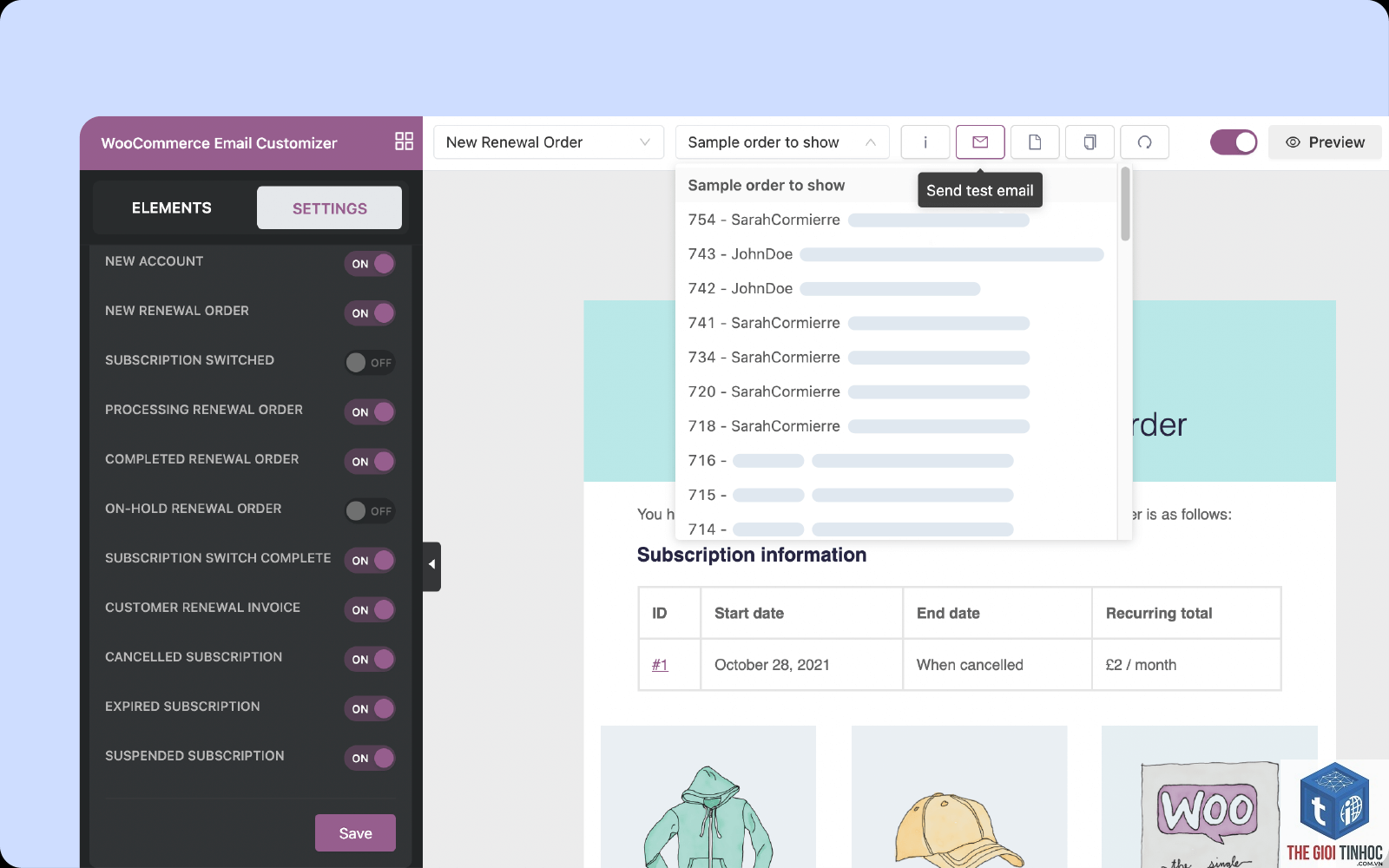
Task: Switch to the ELEMENTS tab
Action: coord(172,208)
